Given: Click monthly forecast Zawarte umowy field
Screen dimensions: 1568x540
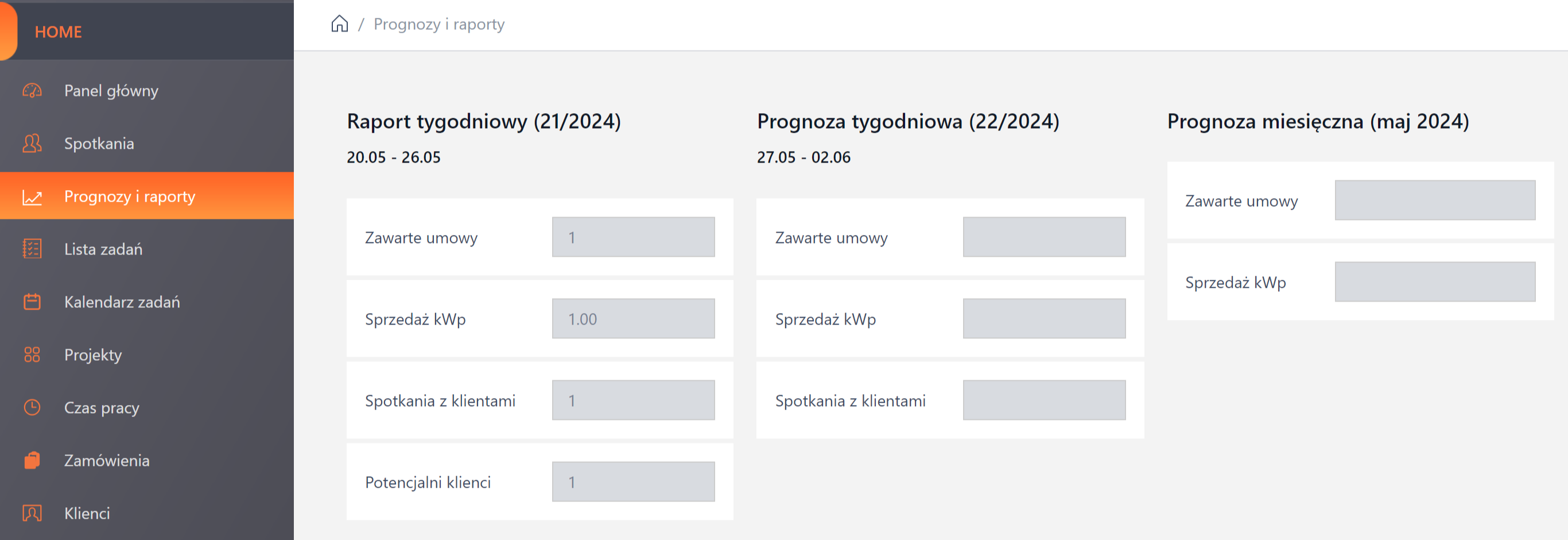Looking at the screenshot, I should [x=1435, y=200].
